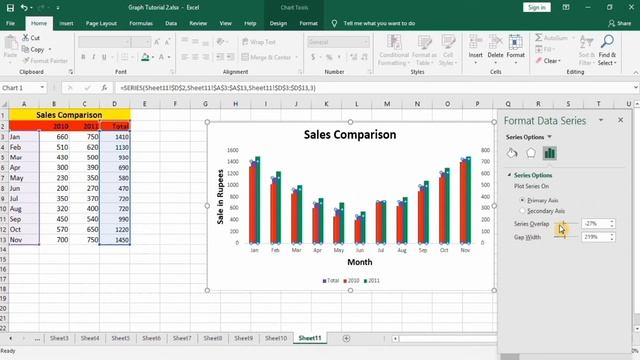Click the Series Overlap value field

pos(595,223)
